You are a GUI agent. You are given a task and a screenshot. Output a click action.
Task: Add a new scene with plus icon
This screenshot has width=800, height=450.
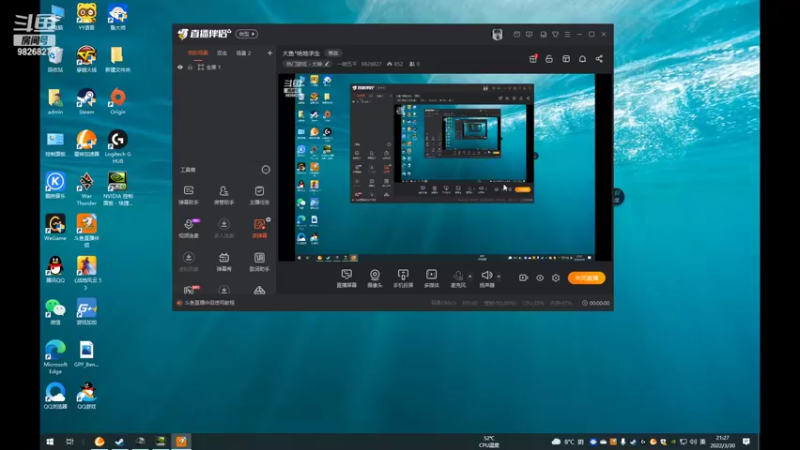tap(269, 53)
